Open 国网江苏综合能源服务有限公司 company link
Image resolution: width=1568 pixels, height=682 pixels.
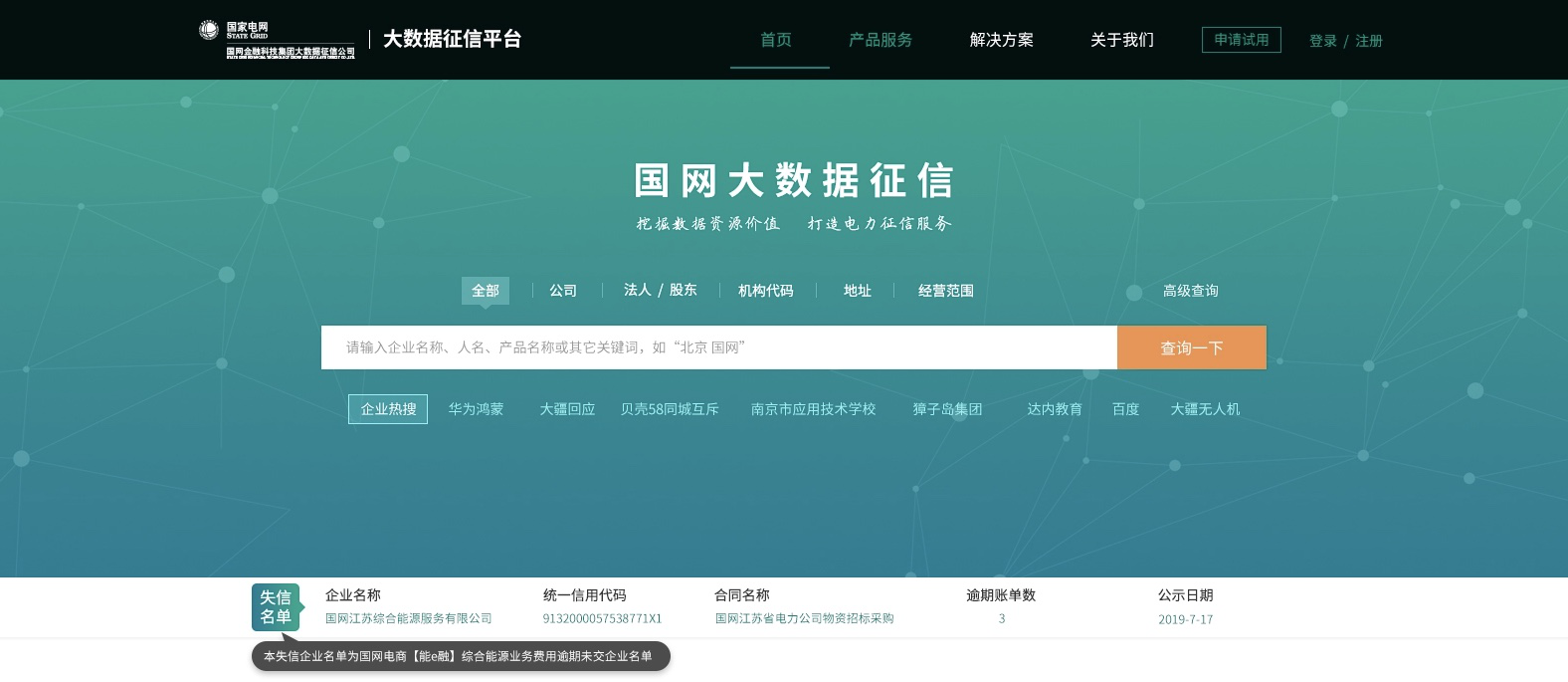409,618
